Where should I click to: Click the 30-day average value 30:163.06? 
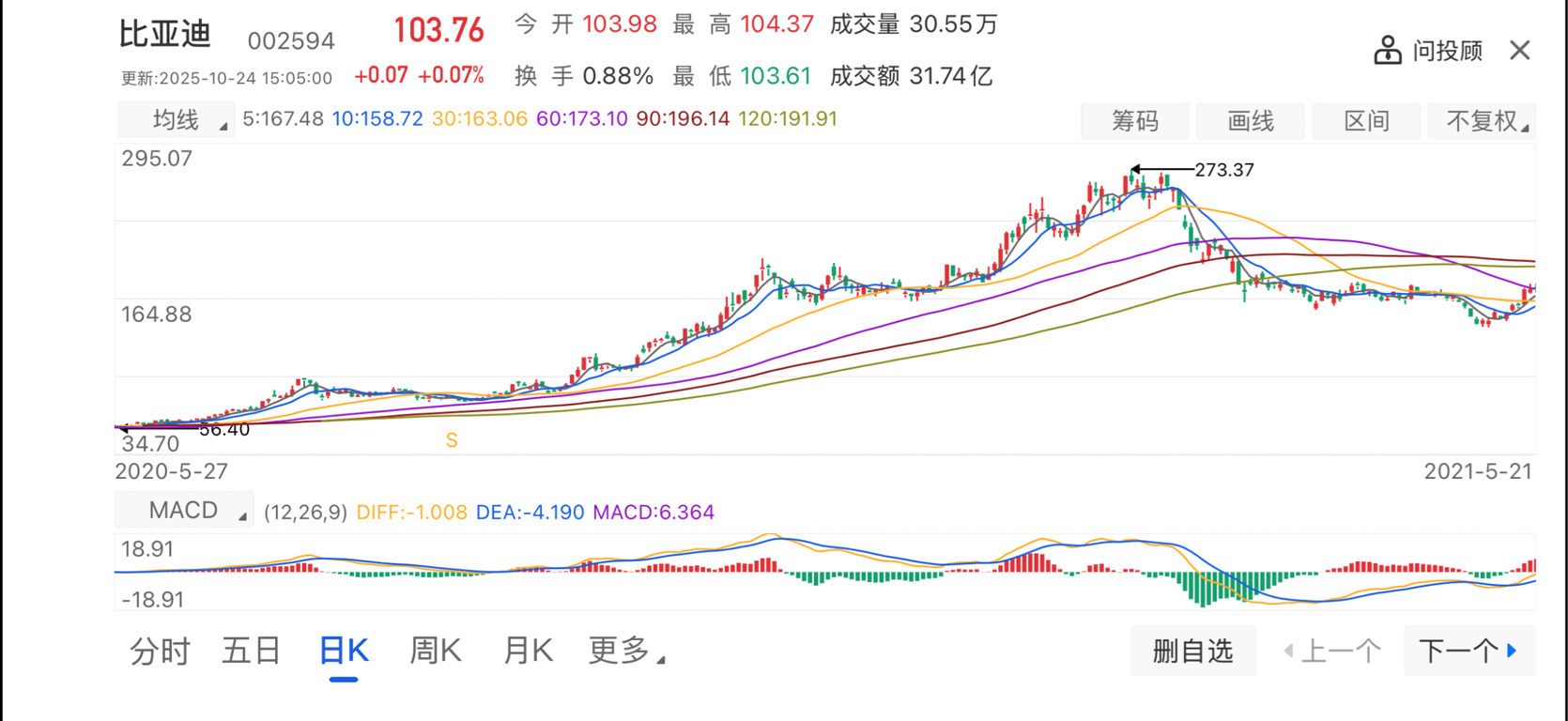click(x=480, y=119)
